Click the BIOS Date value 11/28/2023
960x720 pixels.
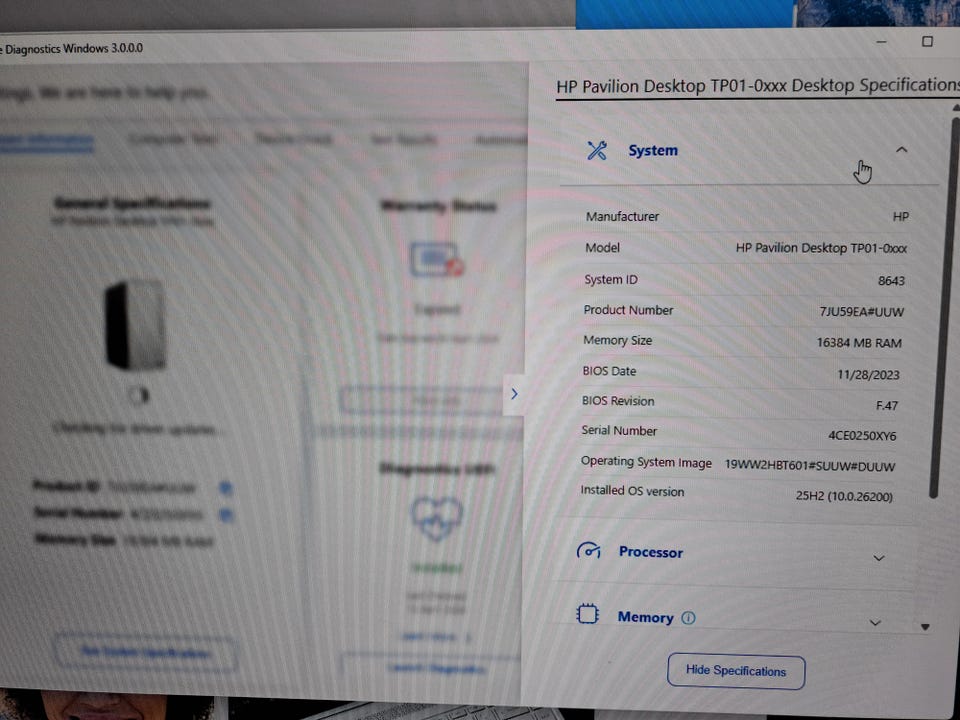[868, 375]
